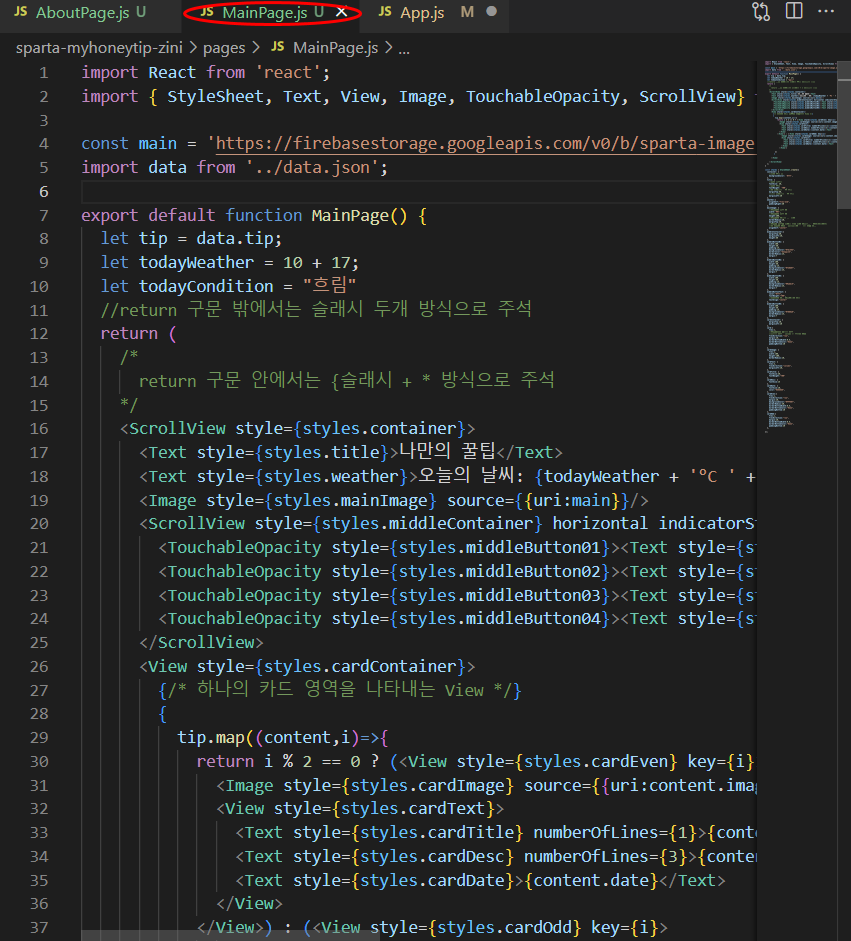Click the JSX comment on line 27
The width and height of the screenshot is (851, 941).
[340, 690]
